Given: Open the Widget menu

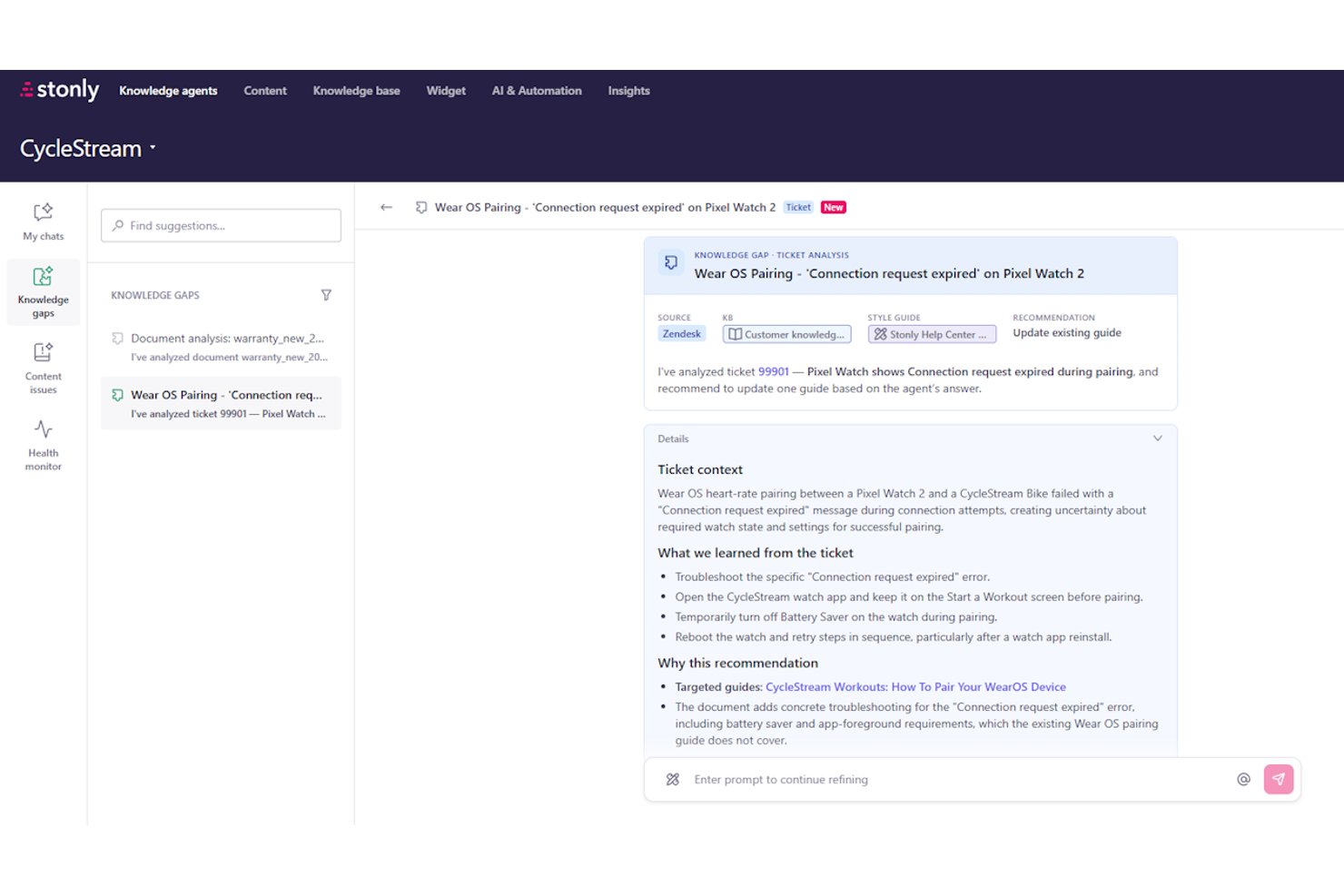Looking at the screenshot, I should pos(446,91).
